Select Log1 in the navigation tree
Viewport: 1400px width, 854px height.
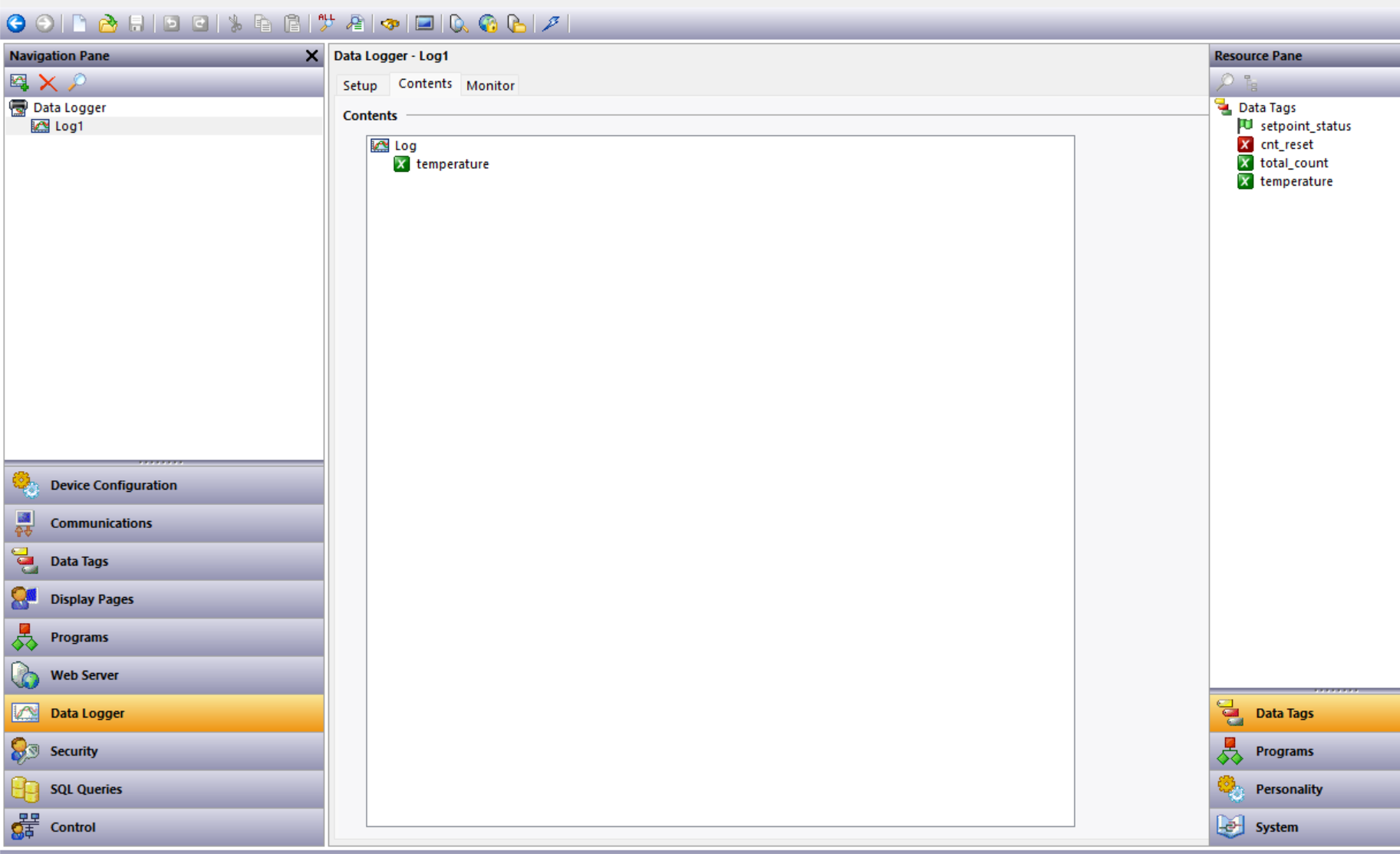[x=68, y=126]
